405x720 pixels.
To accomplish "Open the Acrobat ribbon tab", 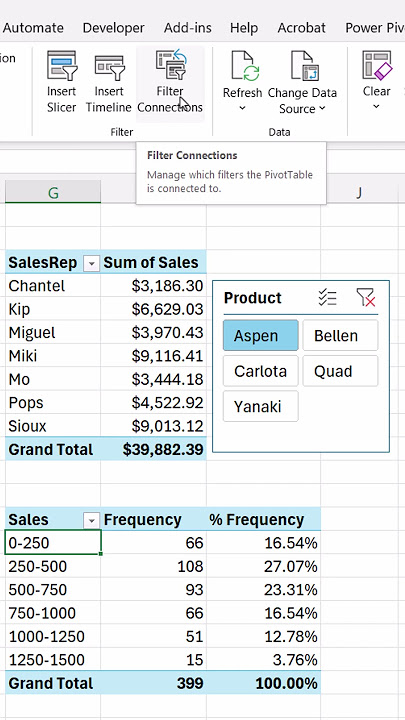I will point(301,28).
